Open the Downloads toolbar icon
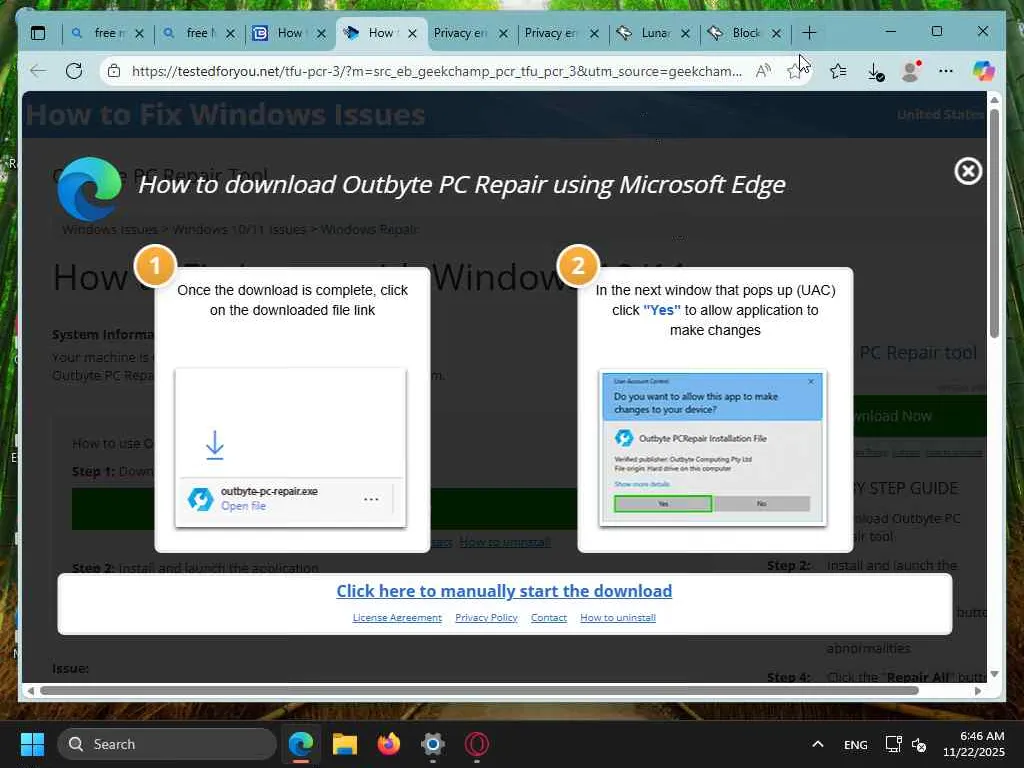The height and width of the screenshot is (768, 1024). point(875,71)
